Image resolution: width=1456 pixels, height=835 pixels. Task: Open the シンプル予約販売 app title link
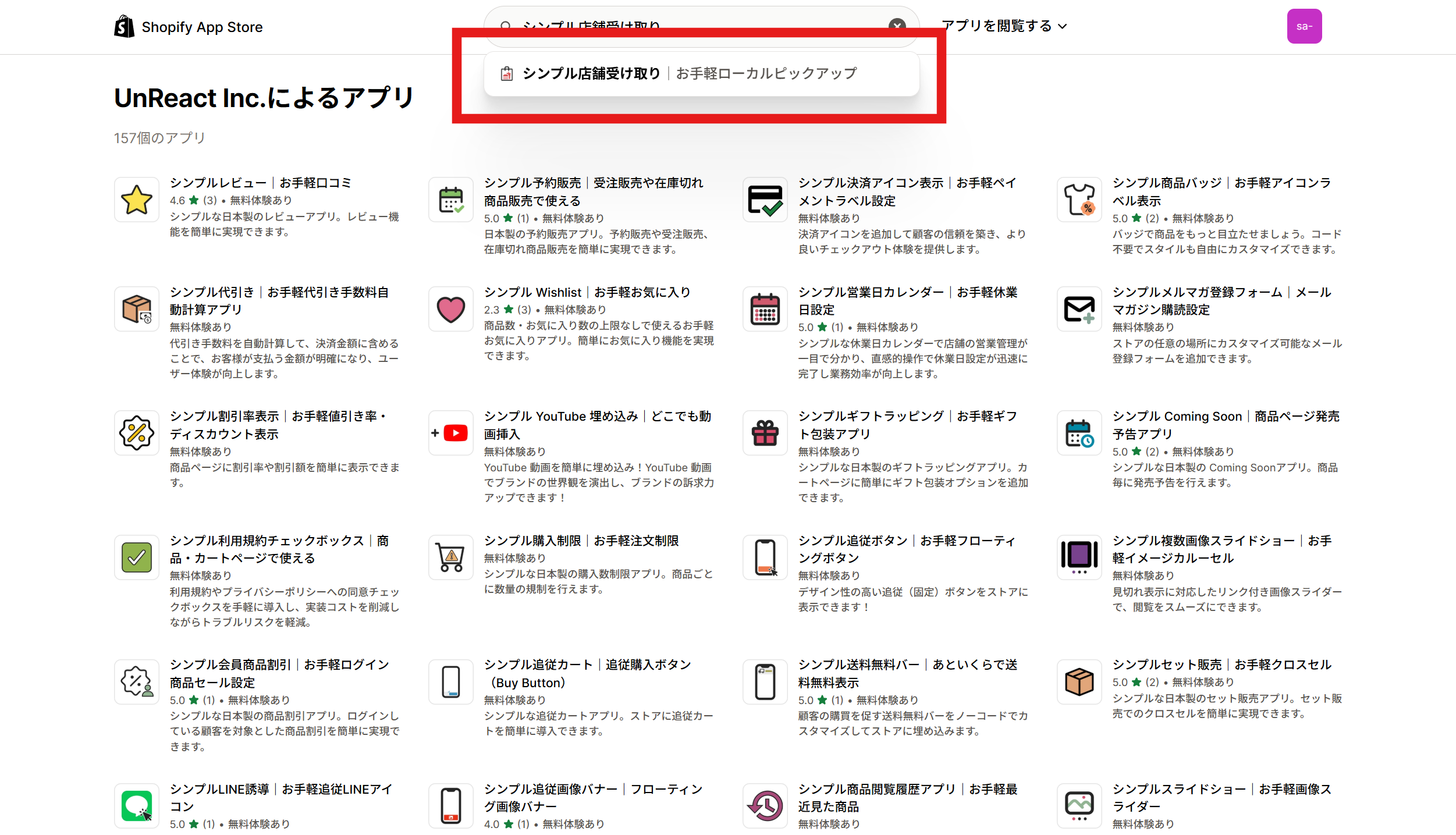[594, 191]
